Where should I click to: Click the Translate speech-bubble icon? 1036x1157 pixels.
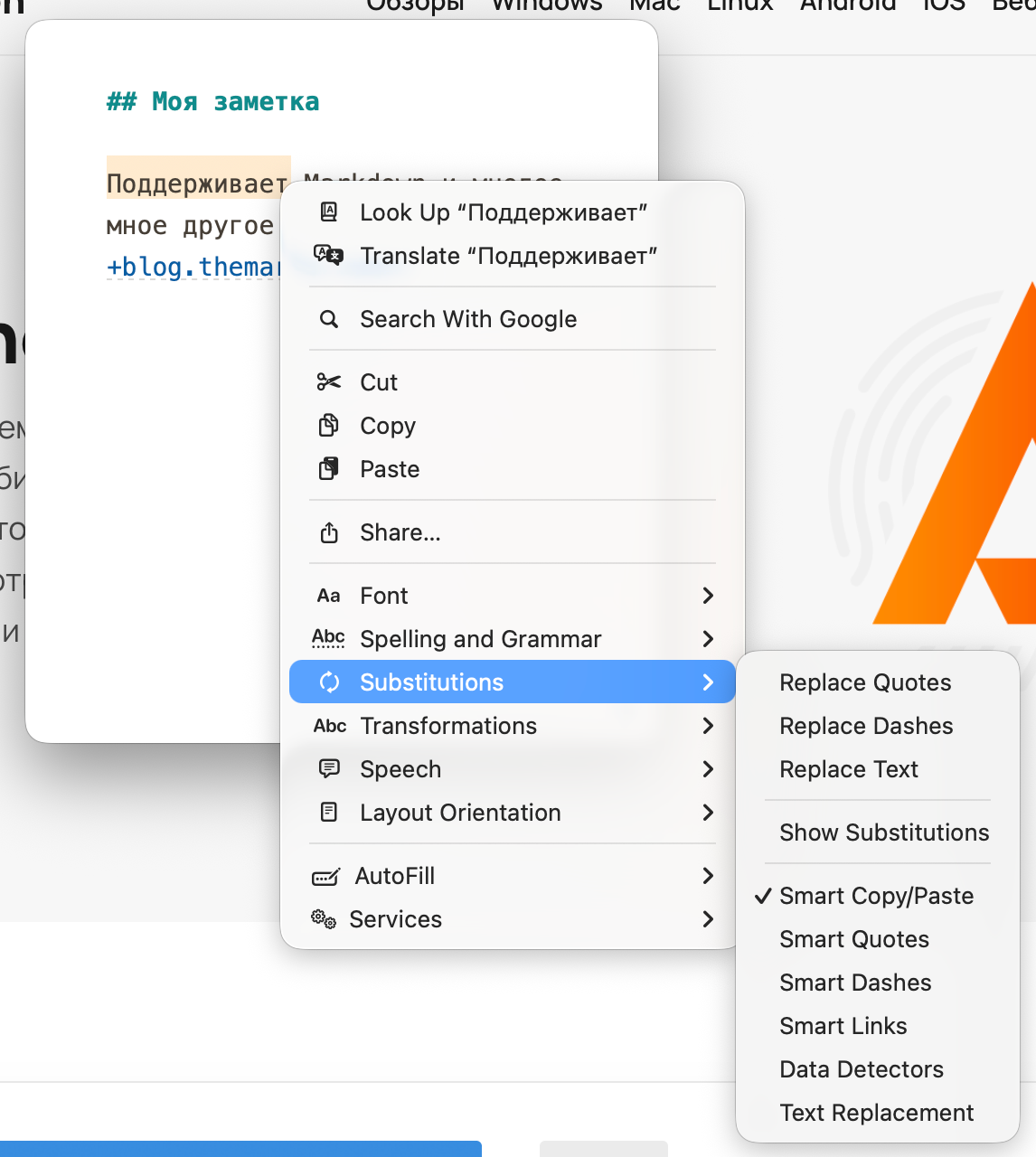pyautogui.click(x=329, y=256)
